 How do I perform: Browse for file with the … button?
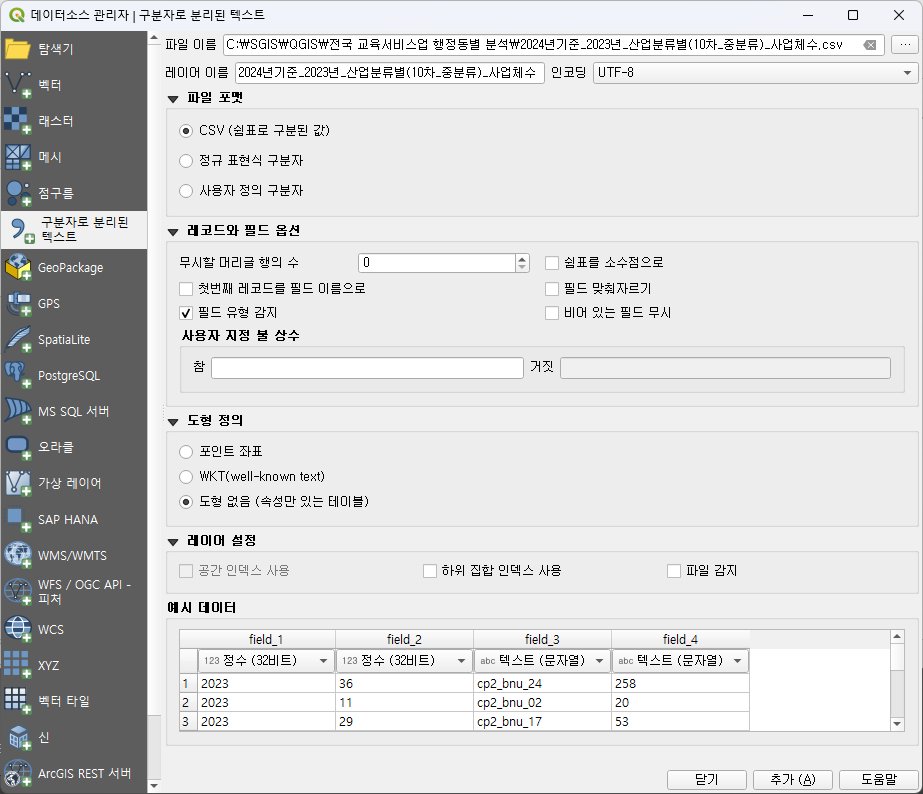pos(905,45)
